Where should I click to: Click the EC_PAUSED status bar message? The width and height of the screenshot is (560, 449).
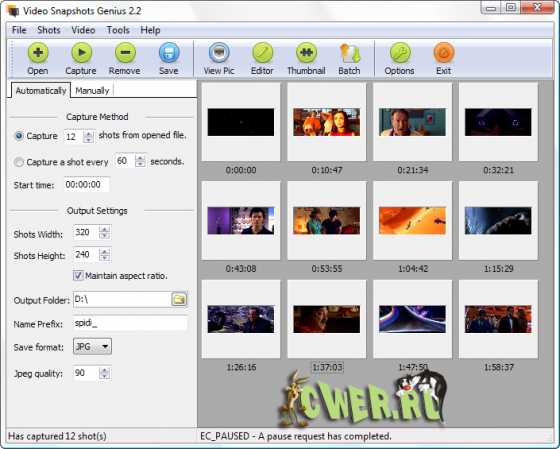(296, 436)
